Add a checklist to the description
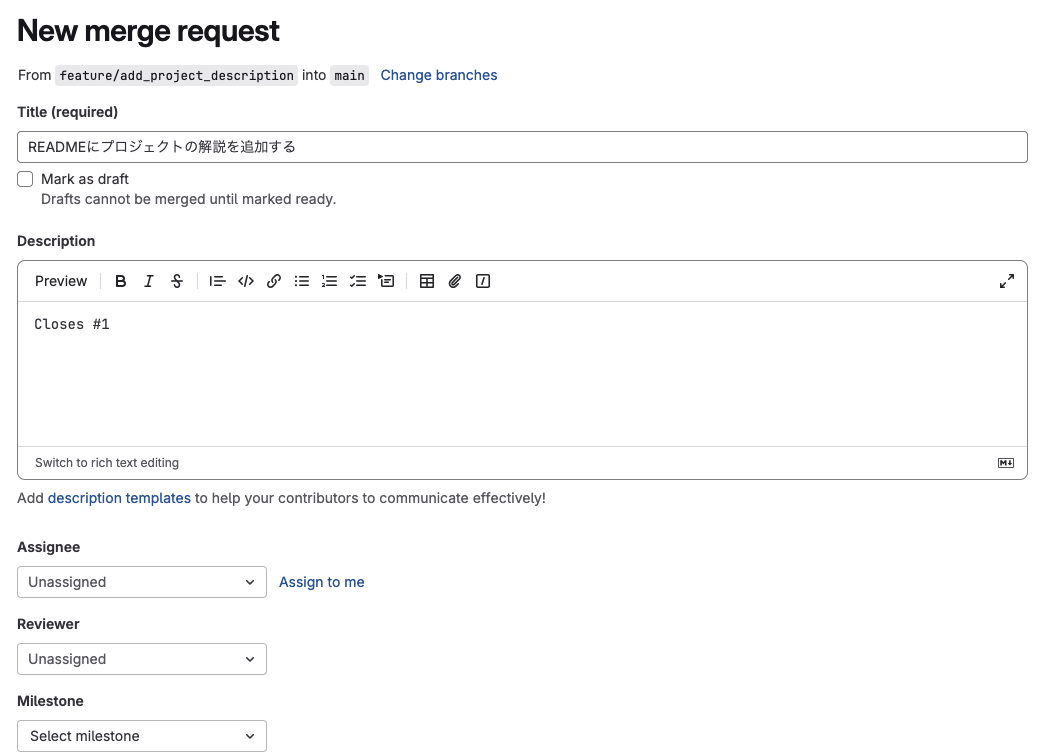Screen dimensions: 1052x755 pos(358,281)
